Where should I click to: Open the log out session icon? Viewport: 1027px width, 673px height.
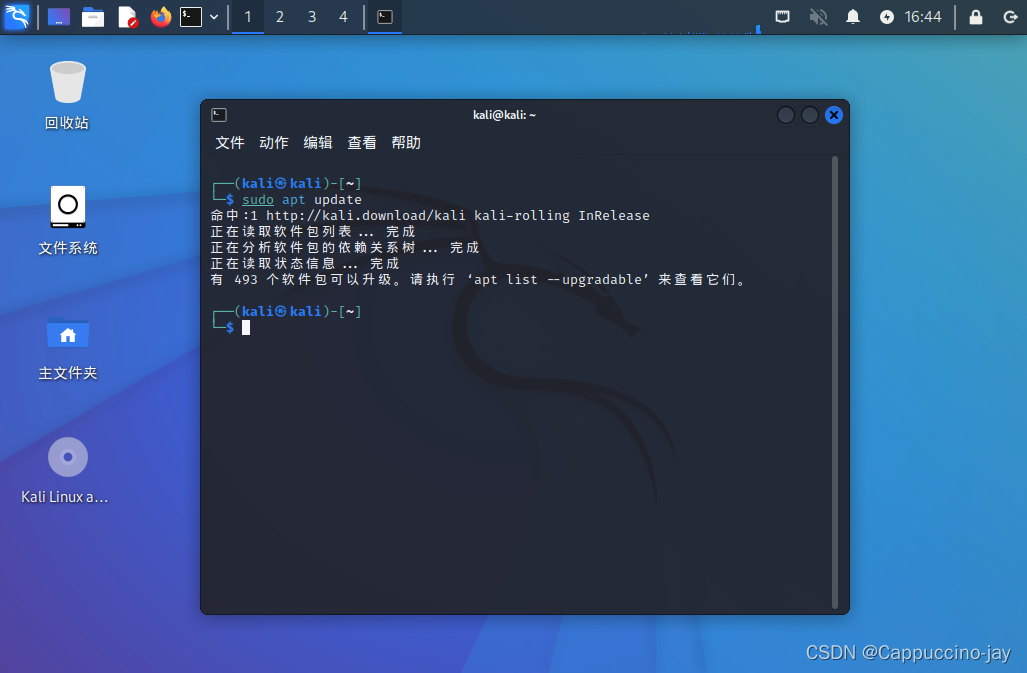click(1010, 17)
